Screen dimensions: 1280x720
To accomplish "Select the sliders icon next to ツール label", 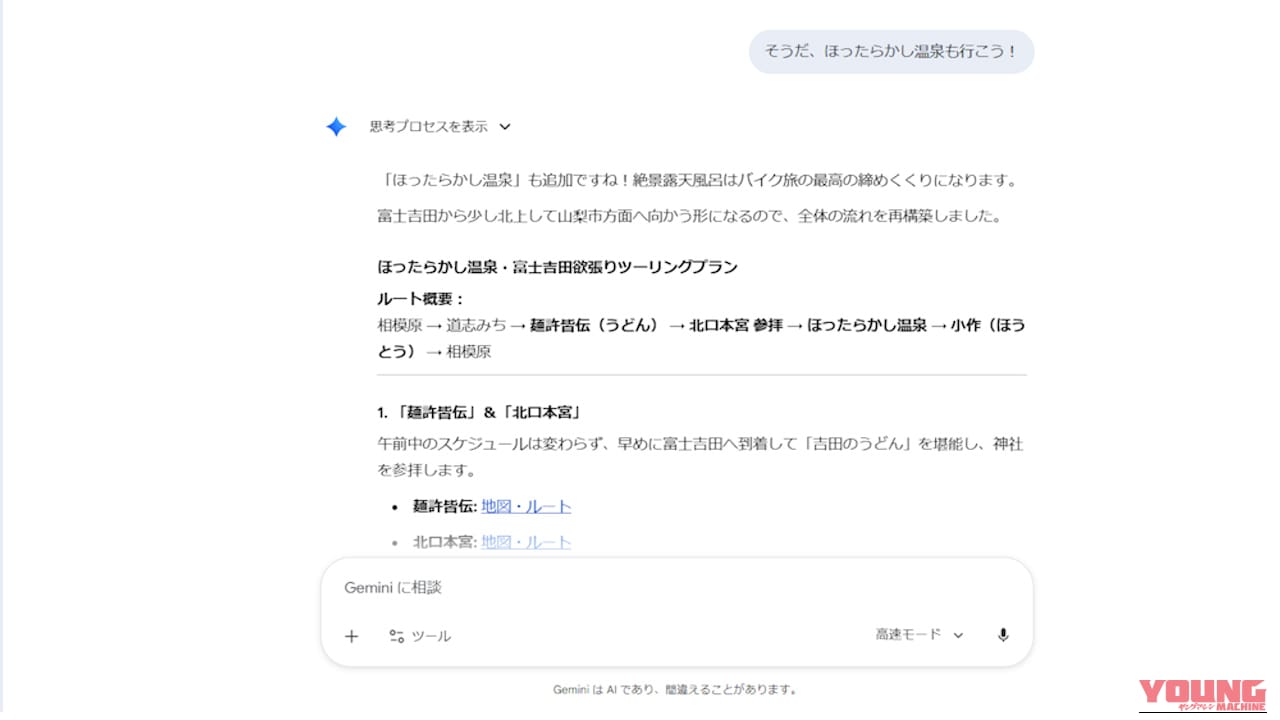I will click(x=397, y=636).
